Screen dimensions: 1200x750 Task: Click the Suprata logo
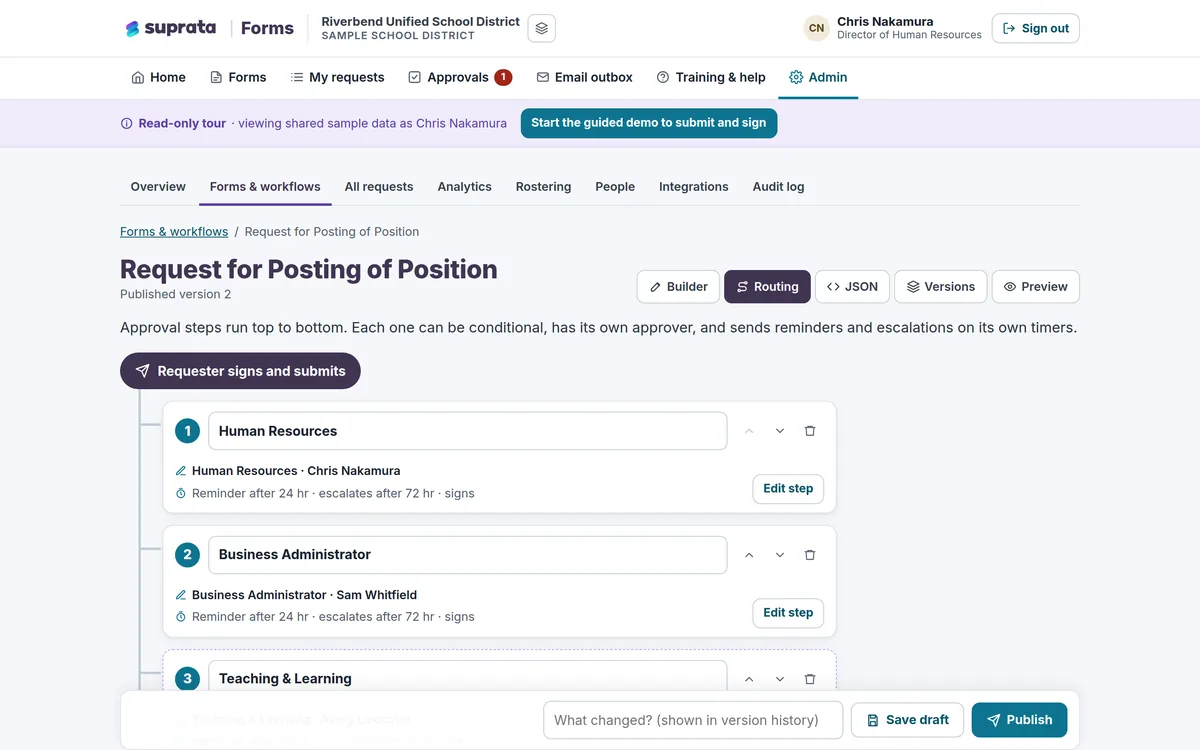coord(171,28)
